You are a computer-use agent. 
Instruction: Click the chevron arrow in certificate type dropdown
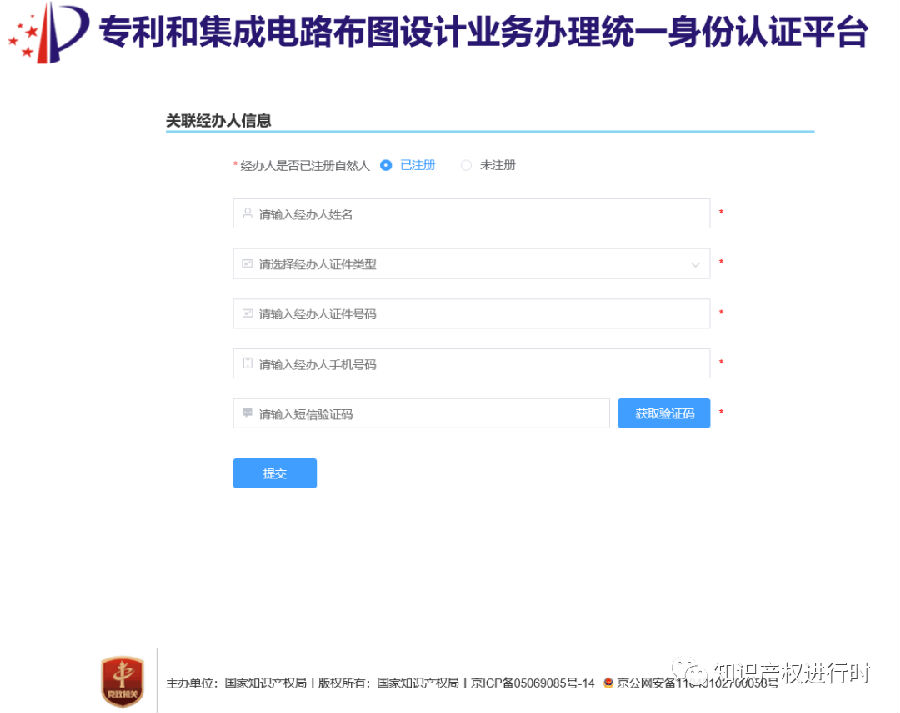[695, 265]
